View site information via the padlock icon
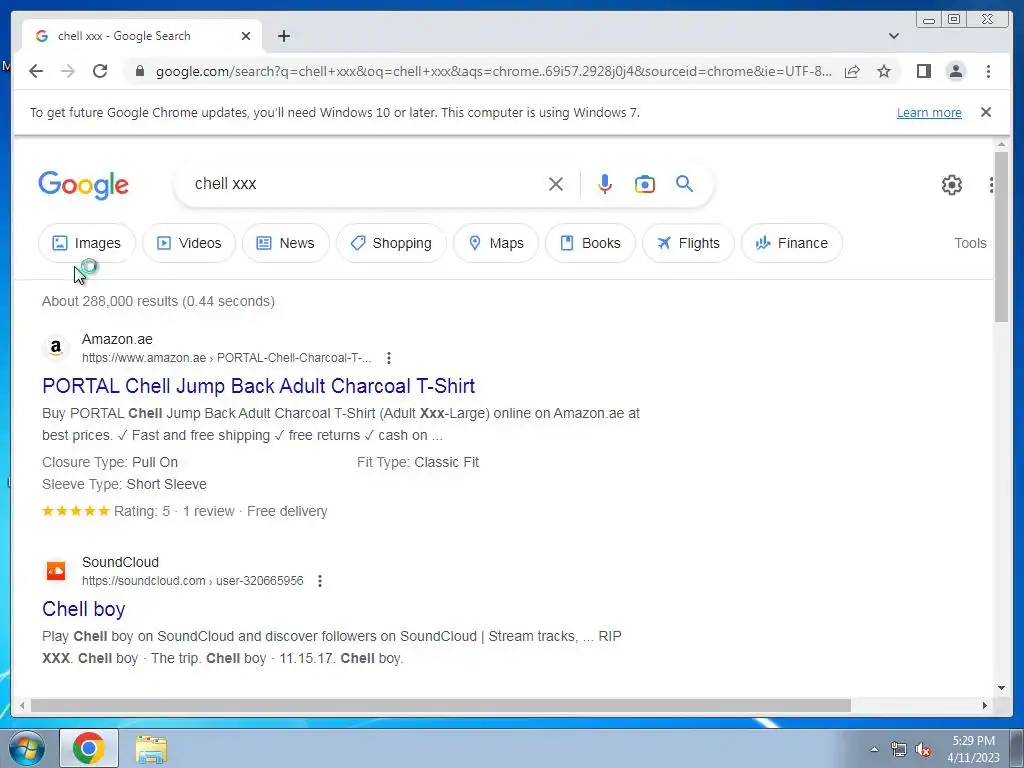1024x768 pixels. (139, 71)
